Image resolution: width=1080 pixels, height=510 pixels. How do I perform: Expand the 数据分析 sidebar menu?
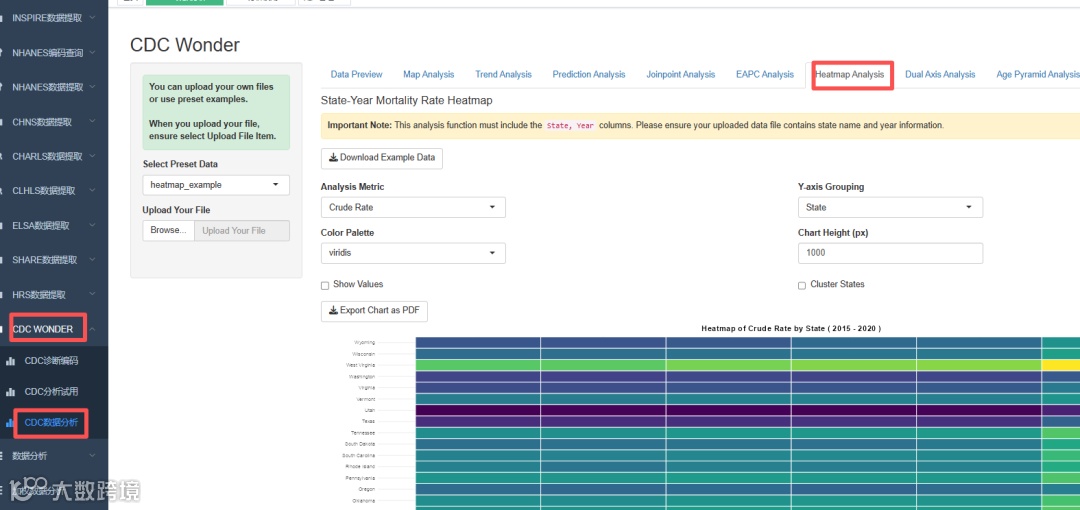pyautogui.click(x=54, y=456)
